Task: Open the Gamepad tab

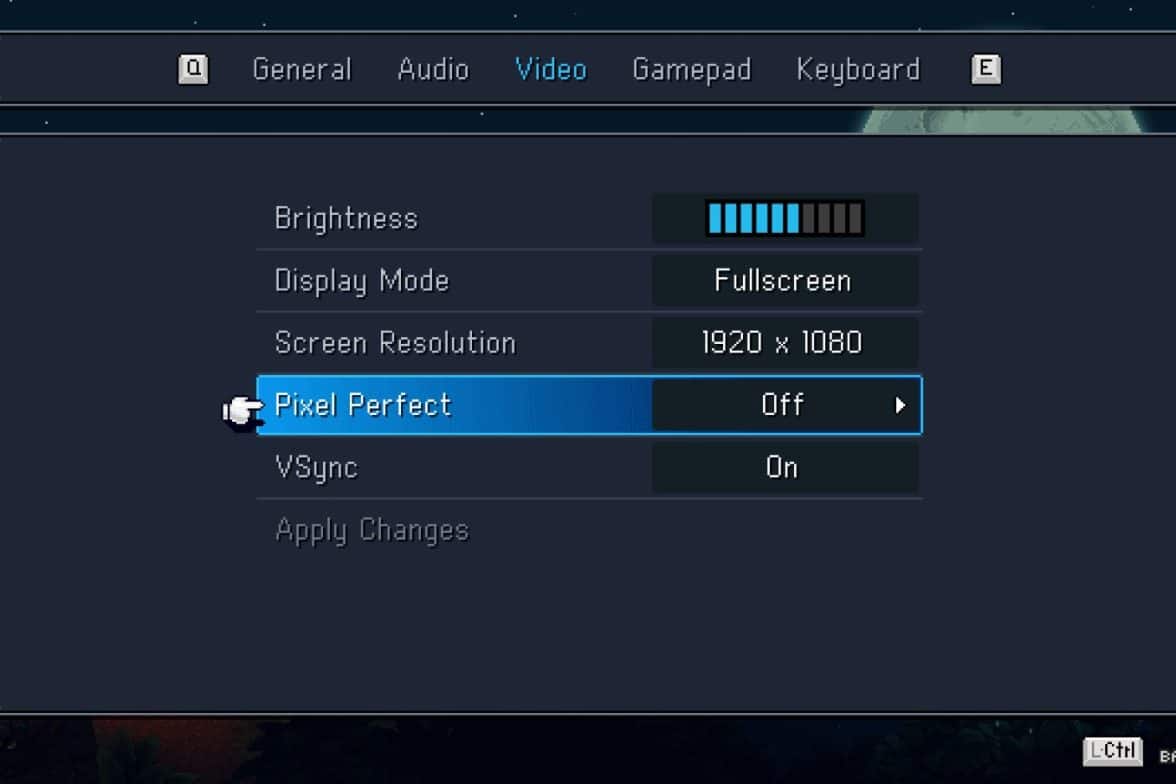Action: pyautogui.click(x=692, y=71)
